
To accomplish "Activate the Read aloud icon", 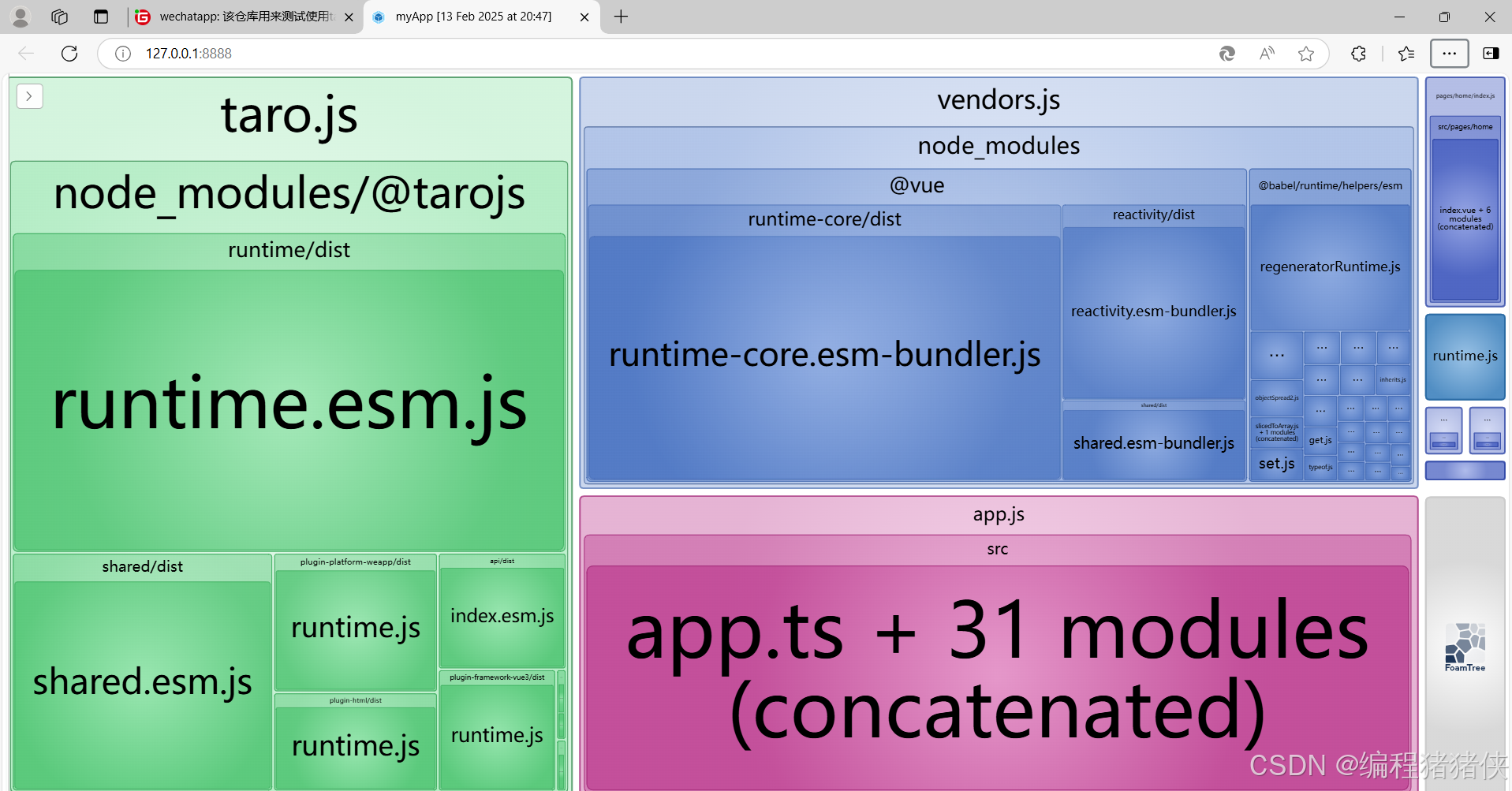I will (x=1267, y=54).
